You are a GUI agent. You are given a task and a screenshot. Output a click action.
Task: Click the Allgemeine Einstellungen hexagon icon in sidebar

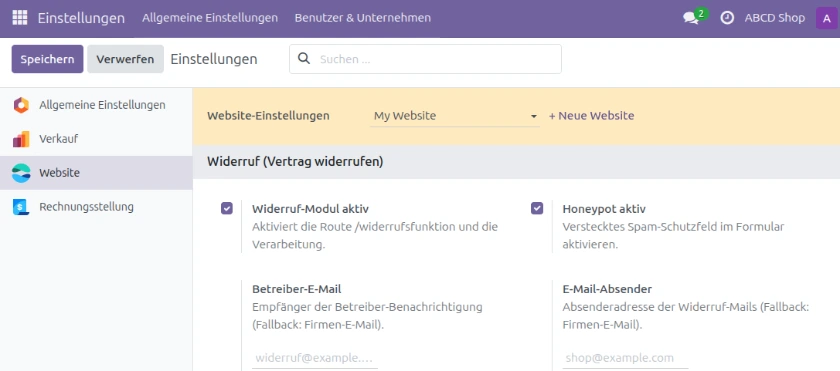21,105
